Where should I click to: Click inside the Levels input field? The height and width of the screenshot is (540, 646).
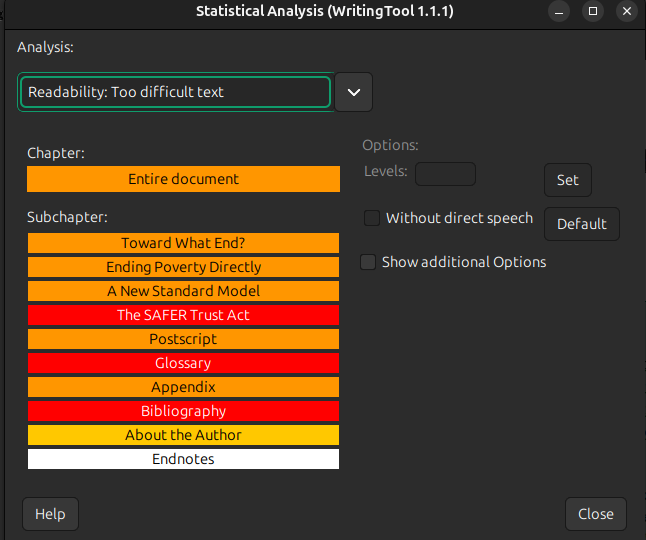(445, 174)
